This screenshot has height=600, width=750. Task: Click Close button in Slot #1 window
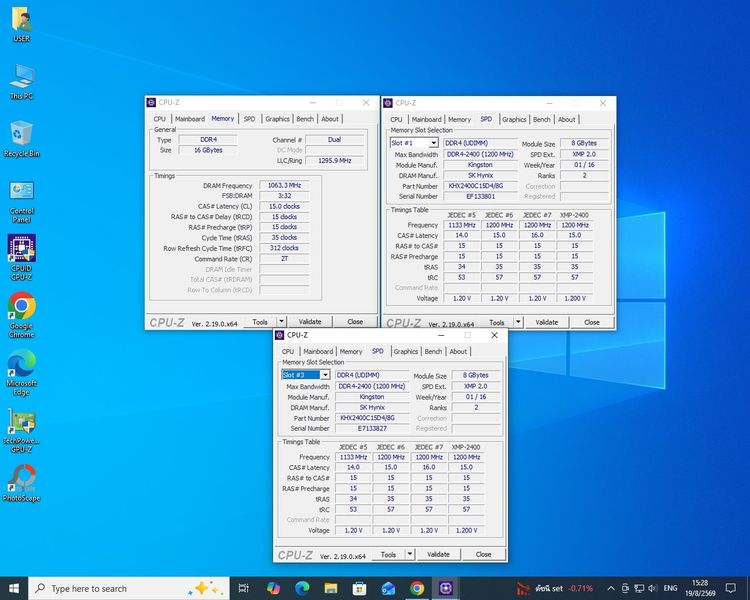coord(592,322)
